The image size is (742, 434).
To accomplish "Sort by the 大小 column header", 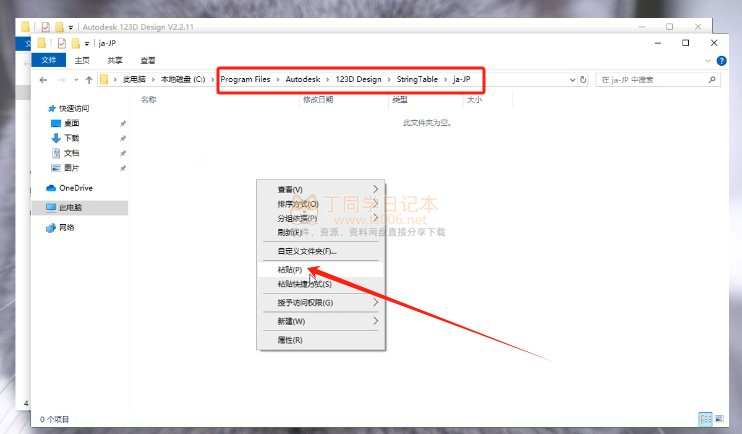I will pos(474,100).
